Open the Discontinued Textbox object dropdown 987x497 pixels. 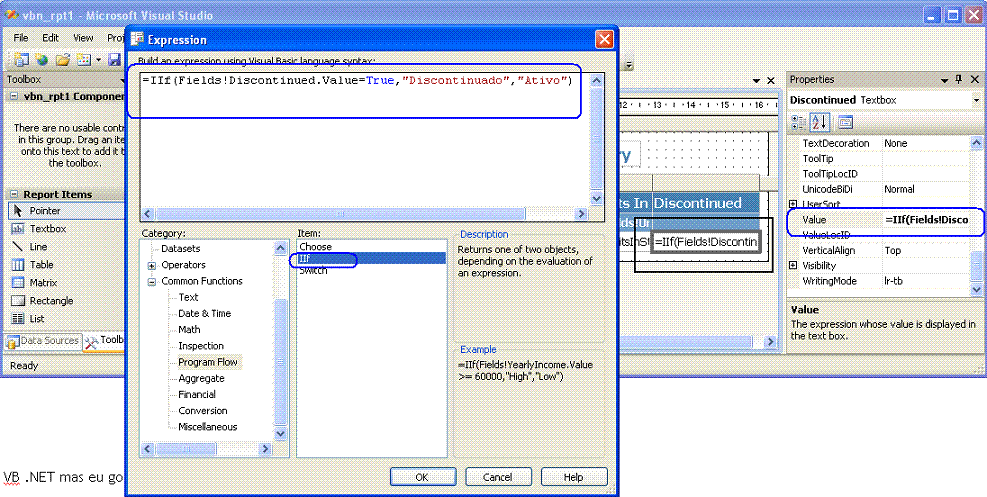pyautogui.click(x=976, y=100)
